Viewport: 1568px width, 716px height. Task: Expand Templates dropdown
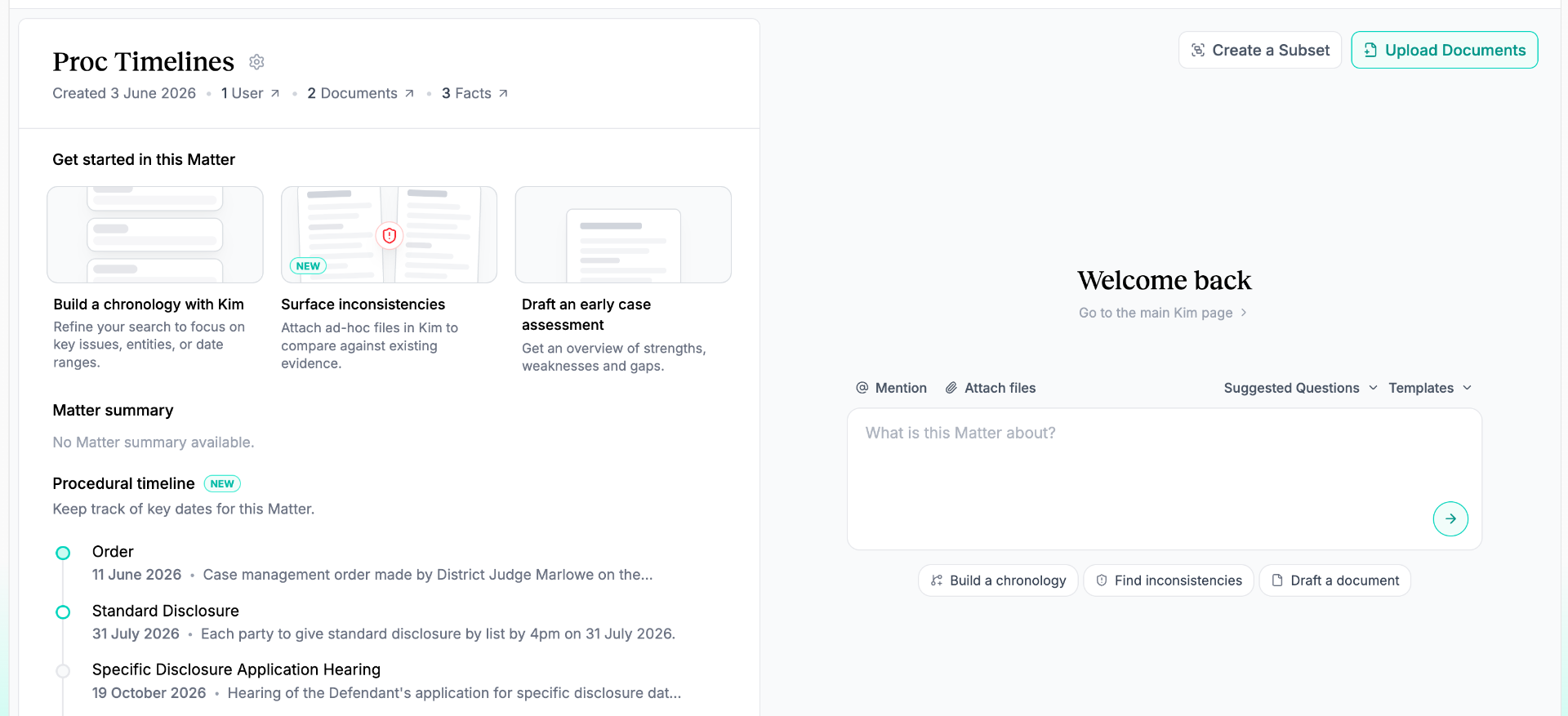pos(1430,388)
